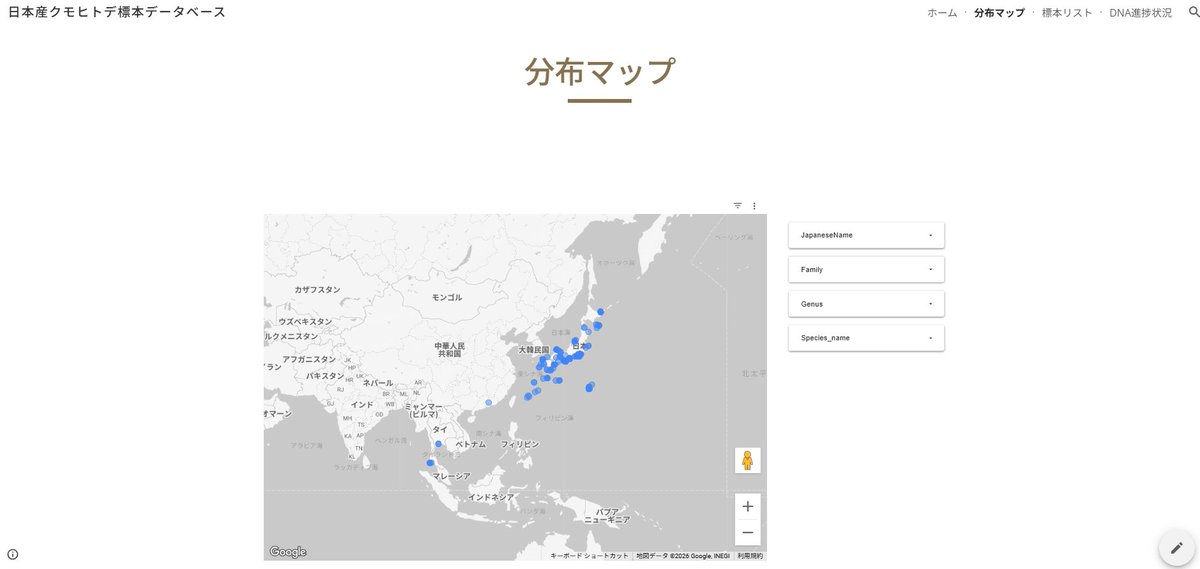This screenshot has height=569, width=1200.
Task: Open the site info icon
Action: 13,554
